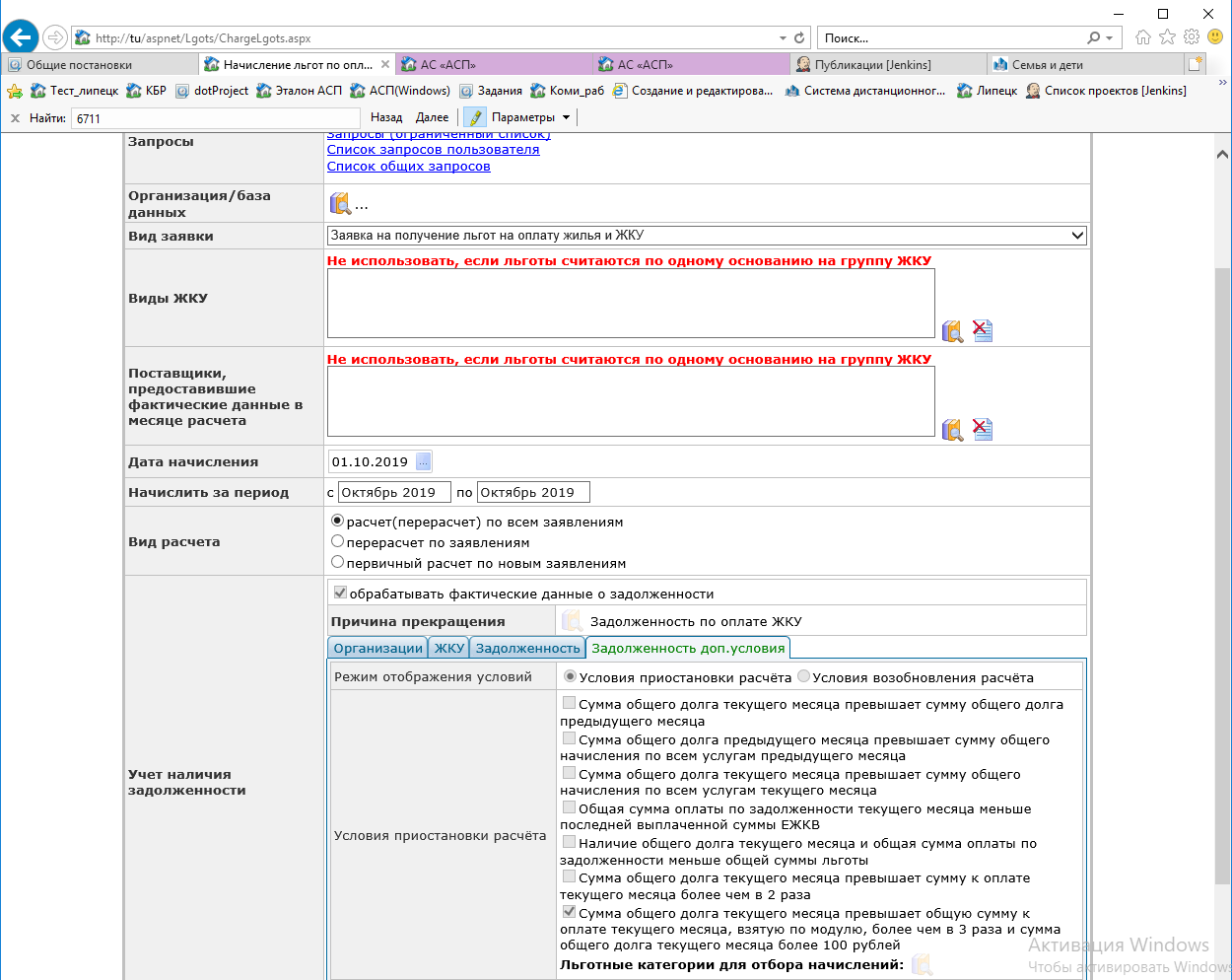
Task: Show more favorites bar items chevron
Action: [x=1223, y=83]
